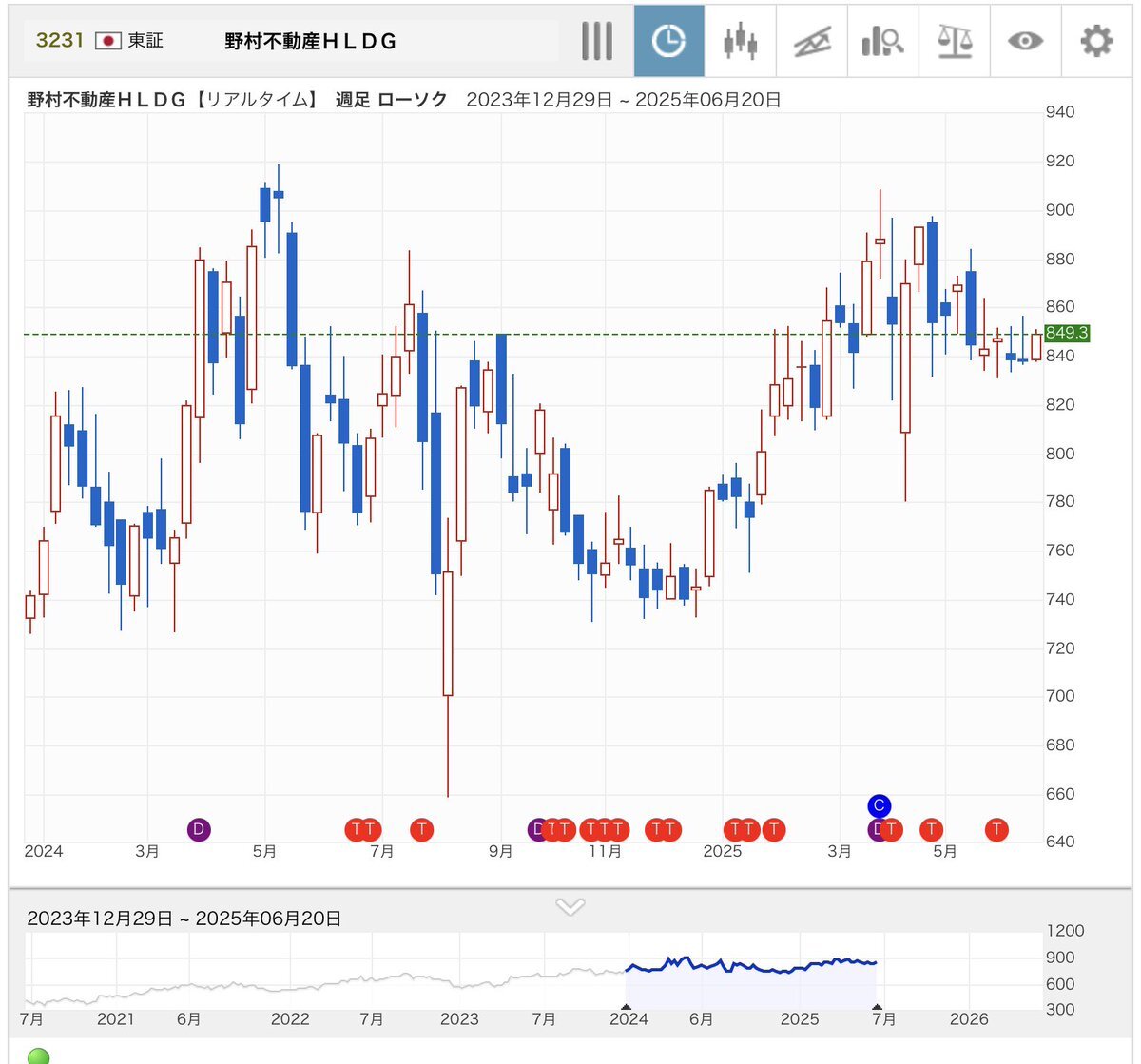The height and width of the screenshot is (1064, 1141).
Task: Click the three vertical bars handle icon
Action: 597,41
